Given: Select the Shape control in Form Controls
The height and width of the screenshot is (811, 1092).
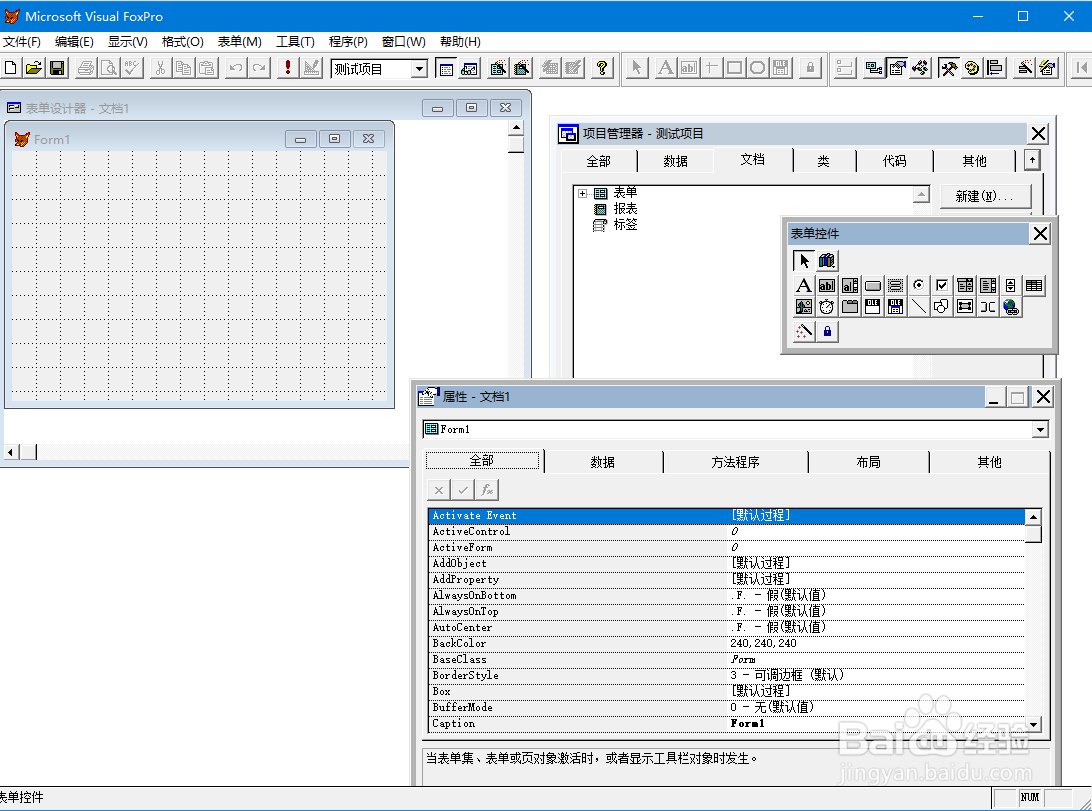Looking at the screenshot, I should click(942, 307).
